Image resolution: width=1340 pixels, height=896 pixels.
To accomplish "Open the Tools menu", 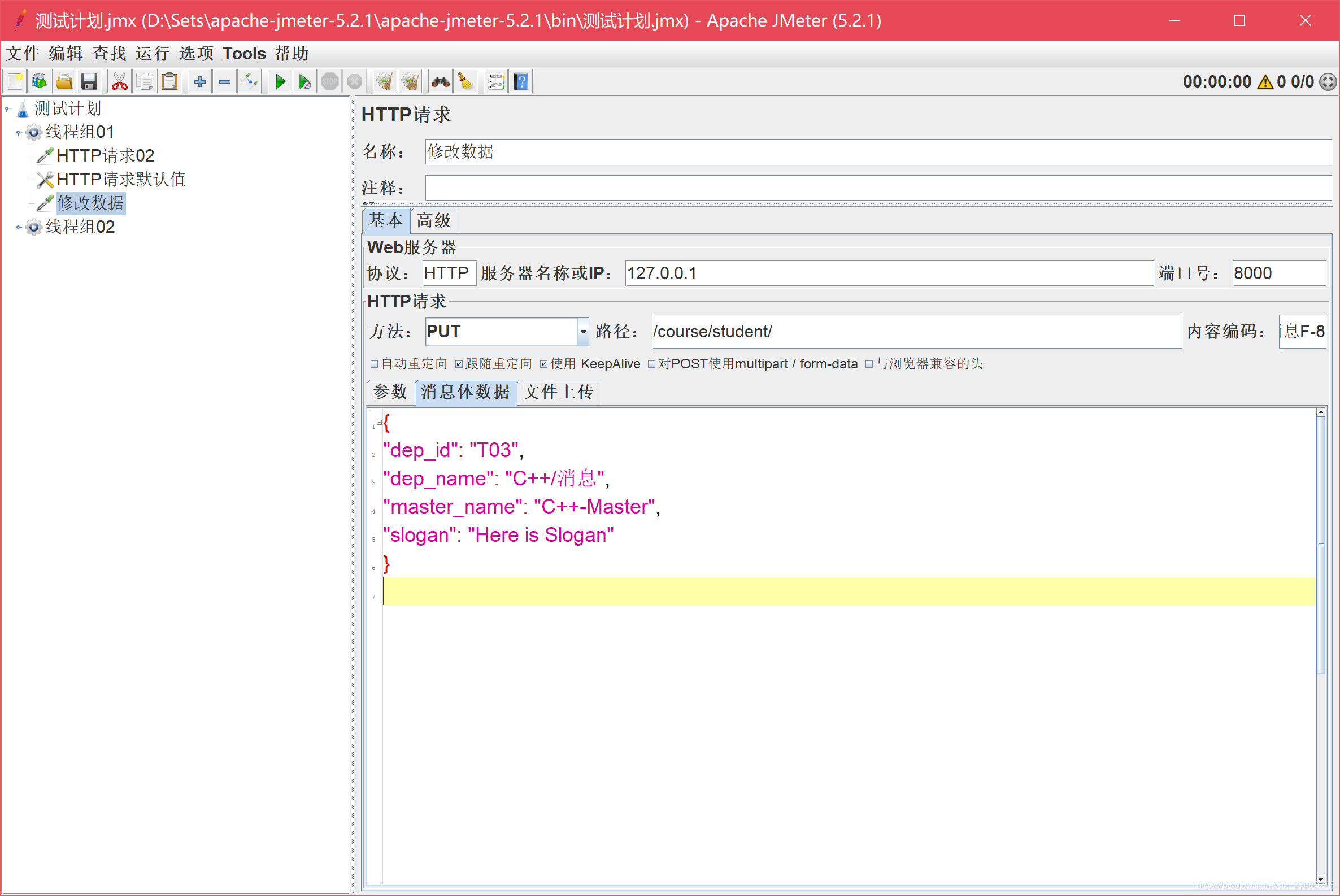I will 244,53.
